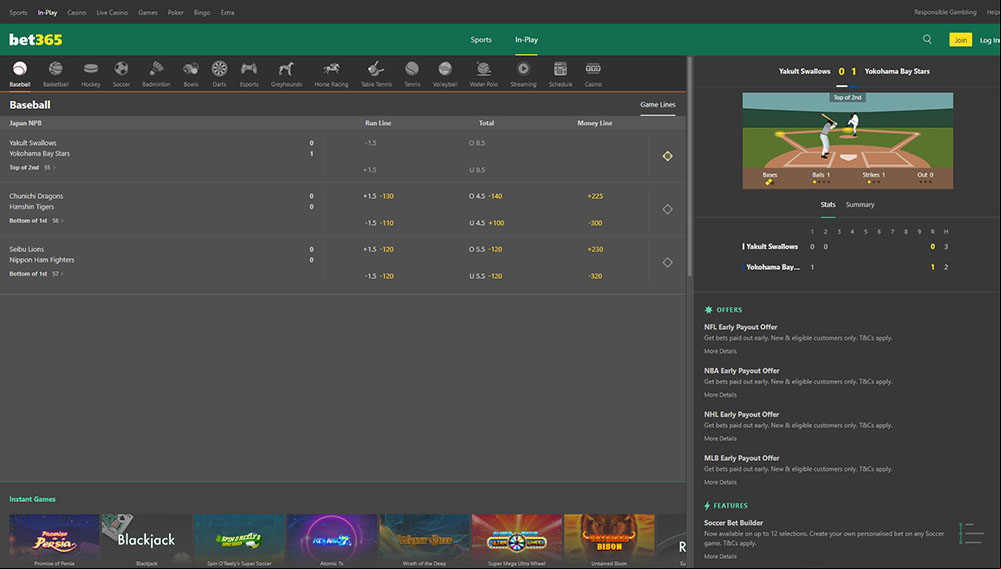The width and height of the screenshot is (1001, 569).
Task: Open Super Mega Ultra Wheel thumbnail
Action: 516,538
